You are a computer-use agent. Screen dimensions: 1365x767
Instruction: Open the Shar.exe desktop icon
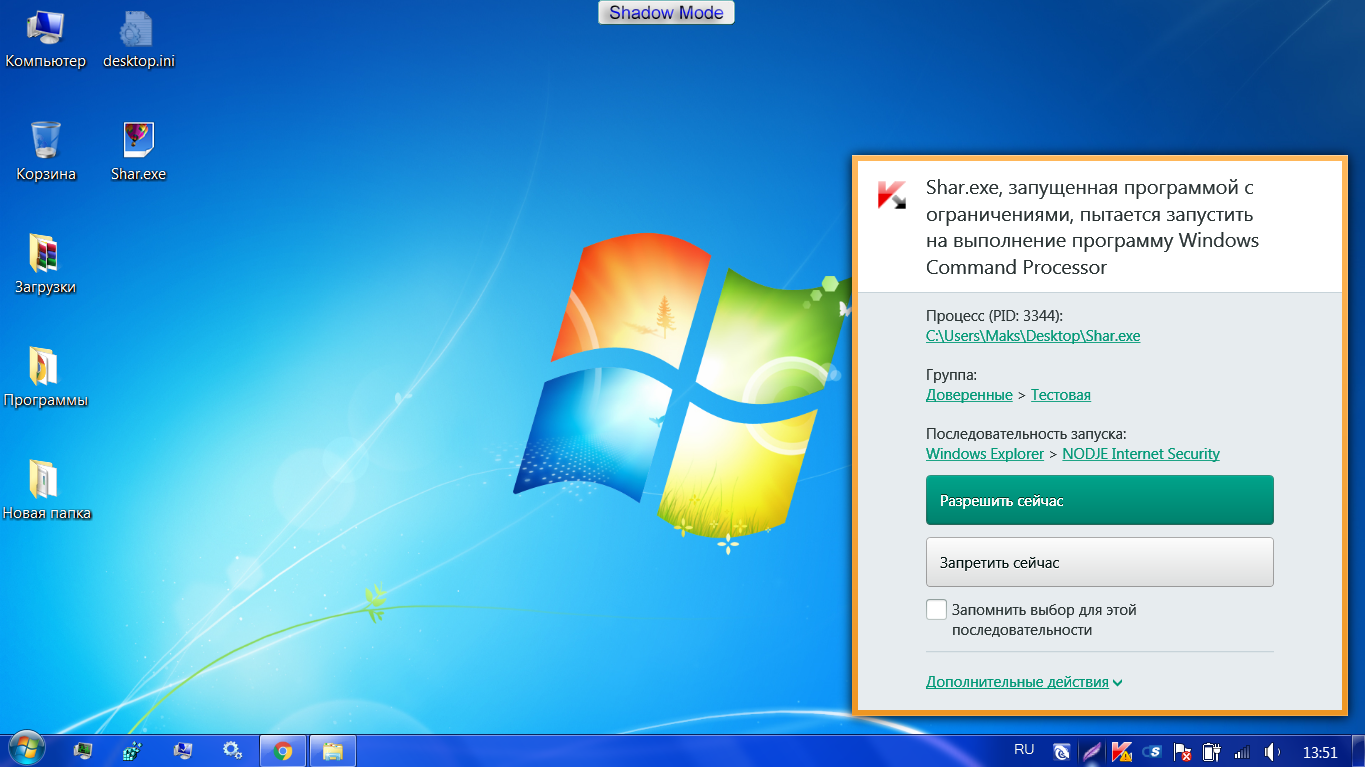138,141
